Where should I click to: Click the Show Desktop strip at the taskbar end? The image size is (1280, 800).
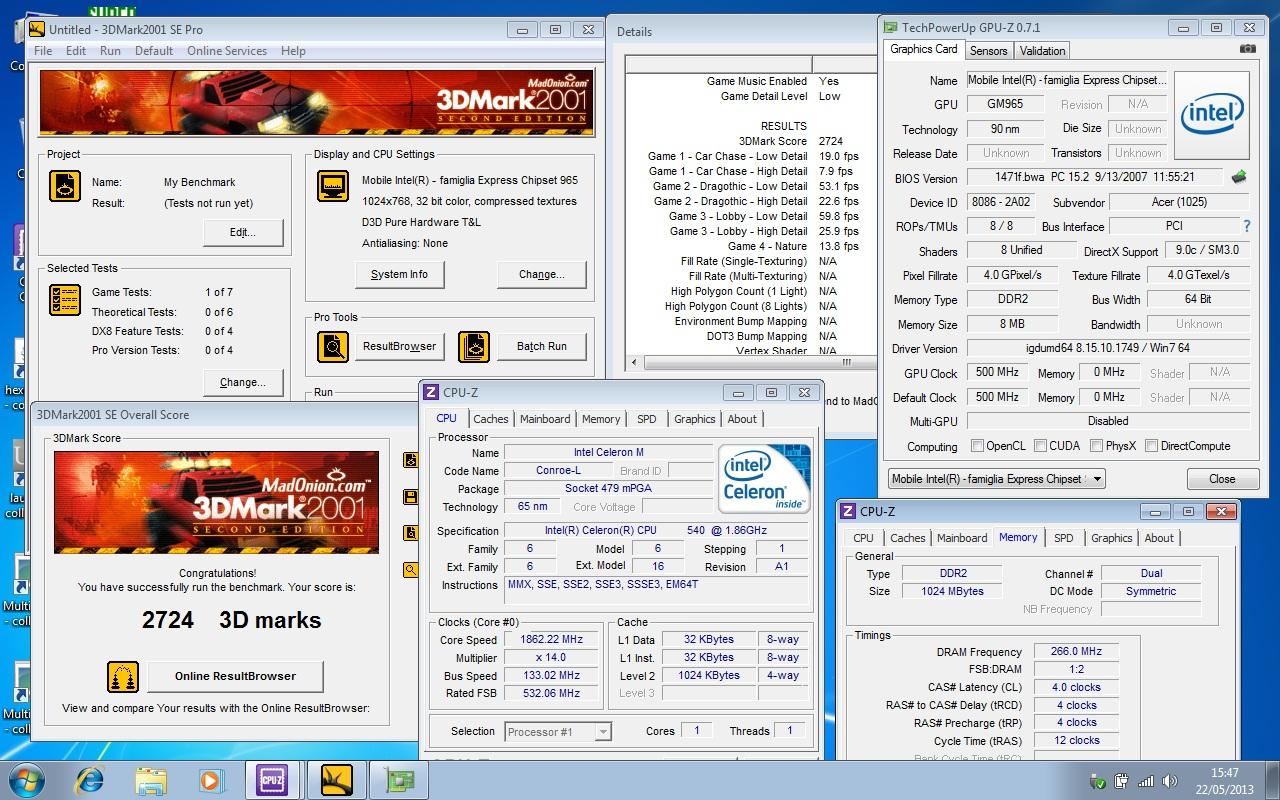[1273, 780]
